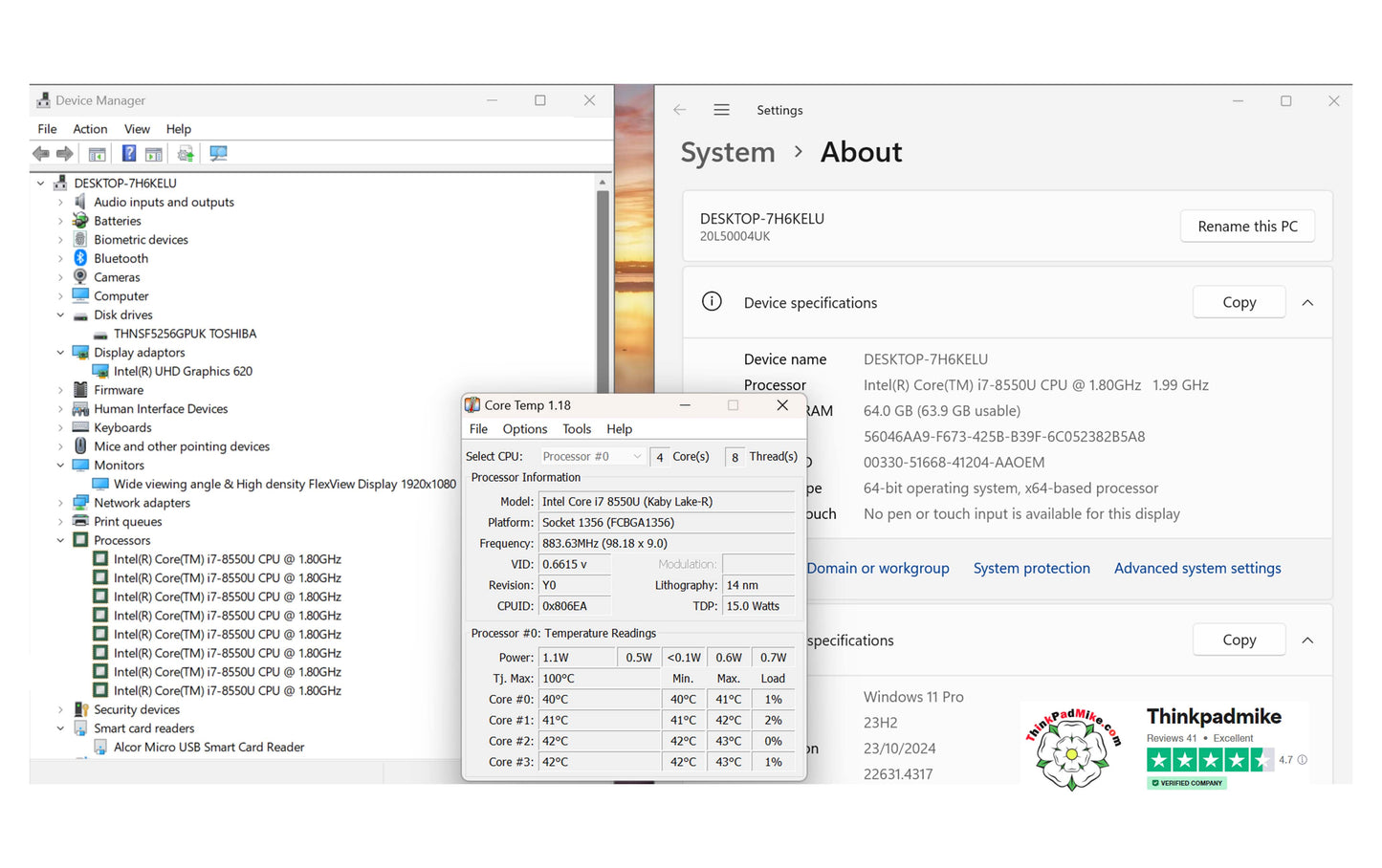Screen dimensions: 1382x868
Task: Open the Settings hamburger navigation menu
Action: click(722, 110)
